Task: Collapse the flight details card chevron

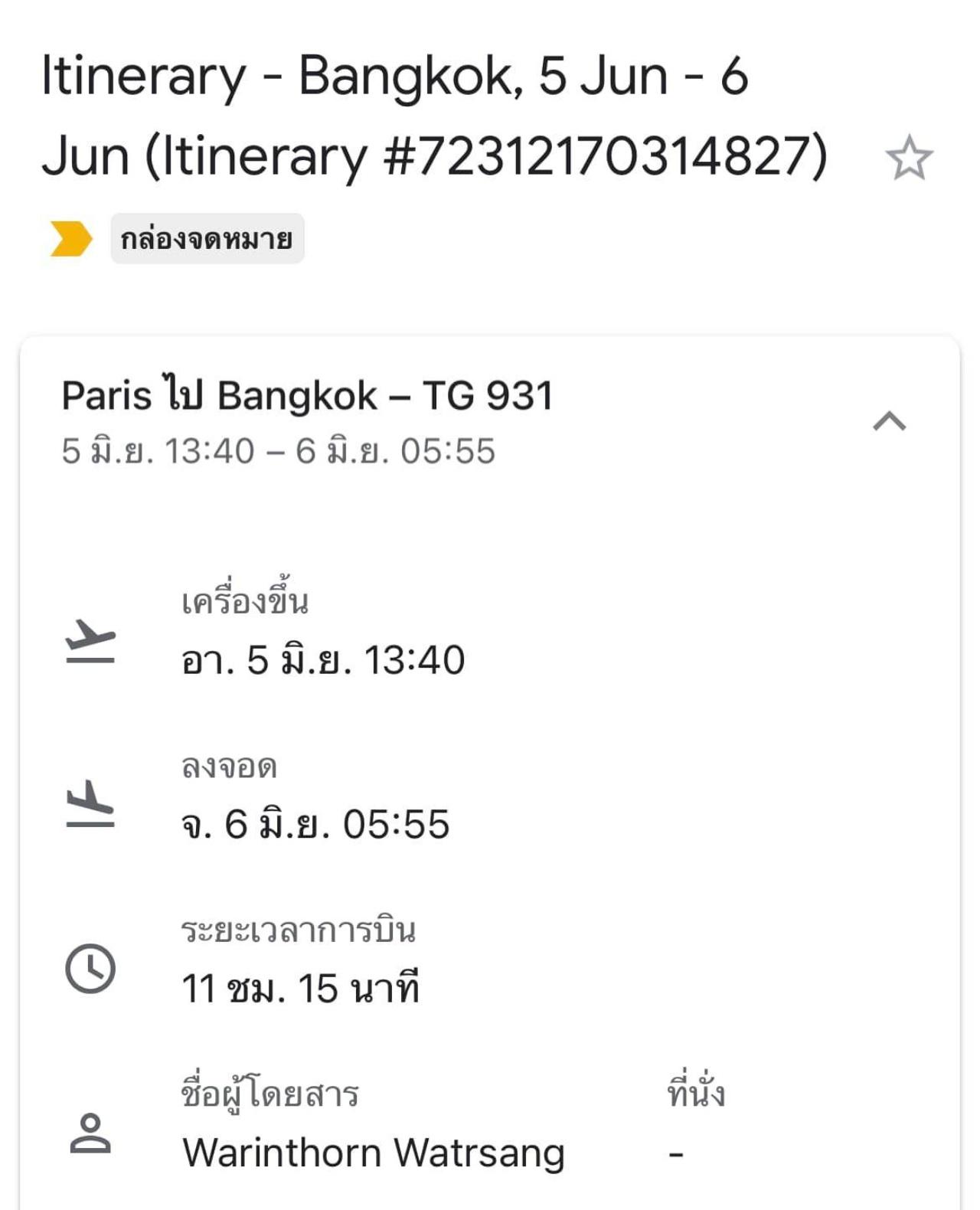Action: coord(889,422)
